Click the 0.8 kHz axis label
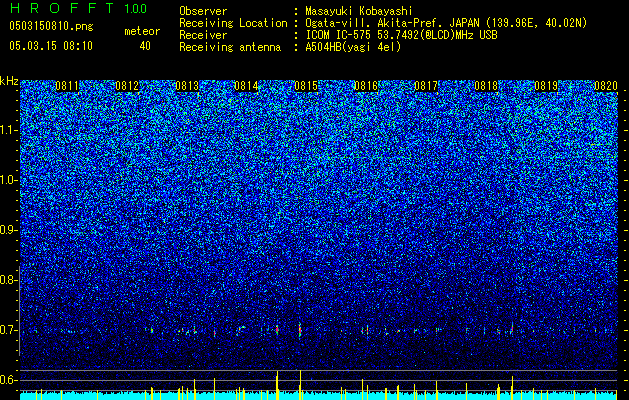 pyautogui.click(x=7, y=280)
